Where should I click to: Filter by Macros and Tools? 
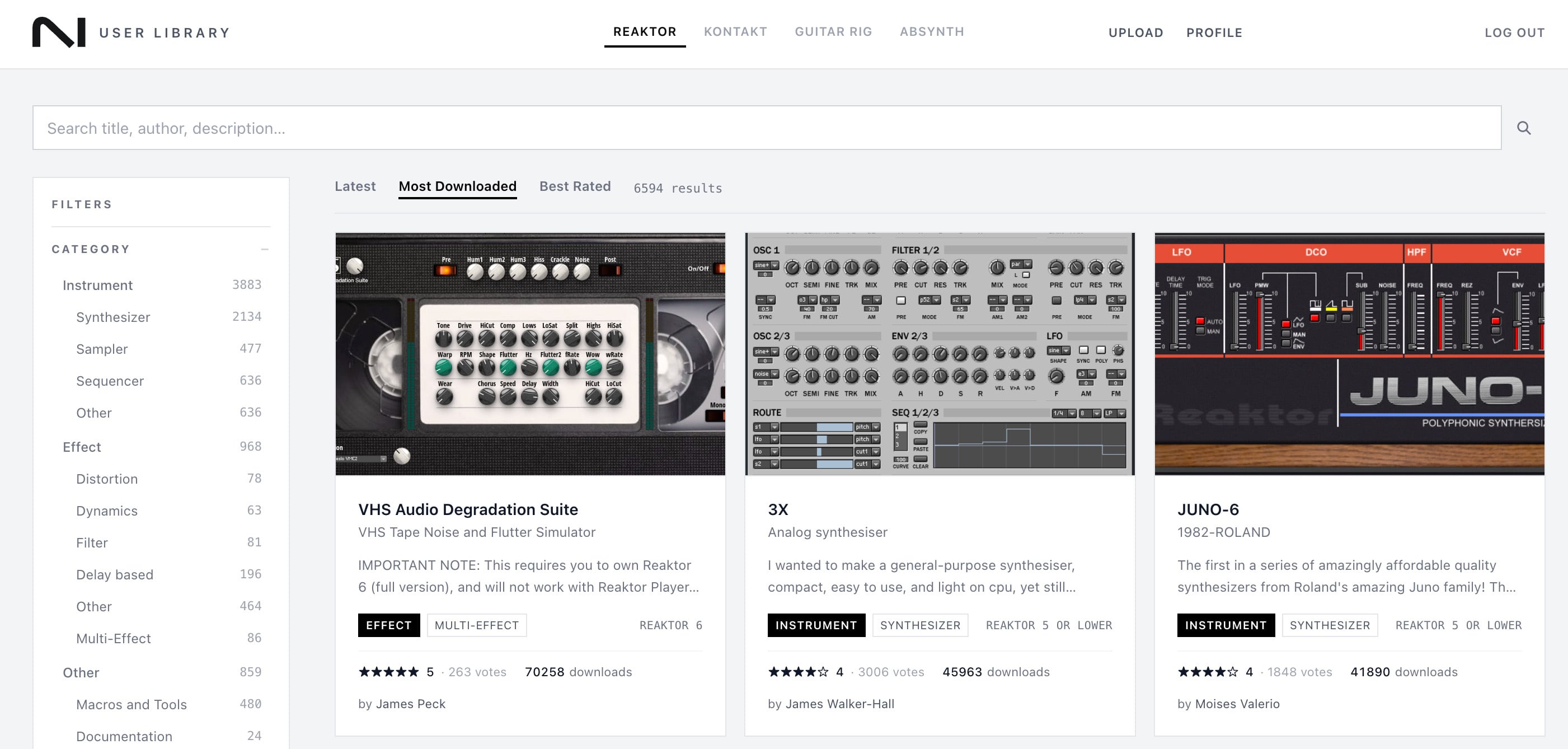click(x=132, y=705)
